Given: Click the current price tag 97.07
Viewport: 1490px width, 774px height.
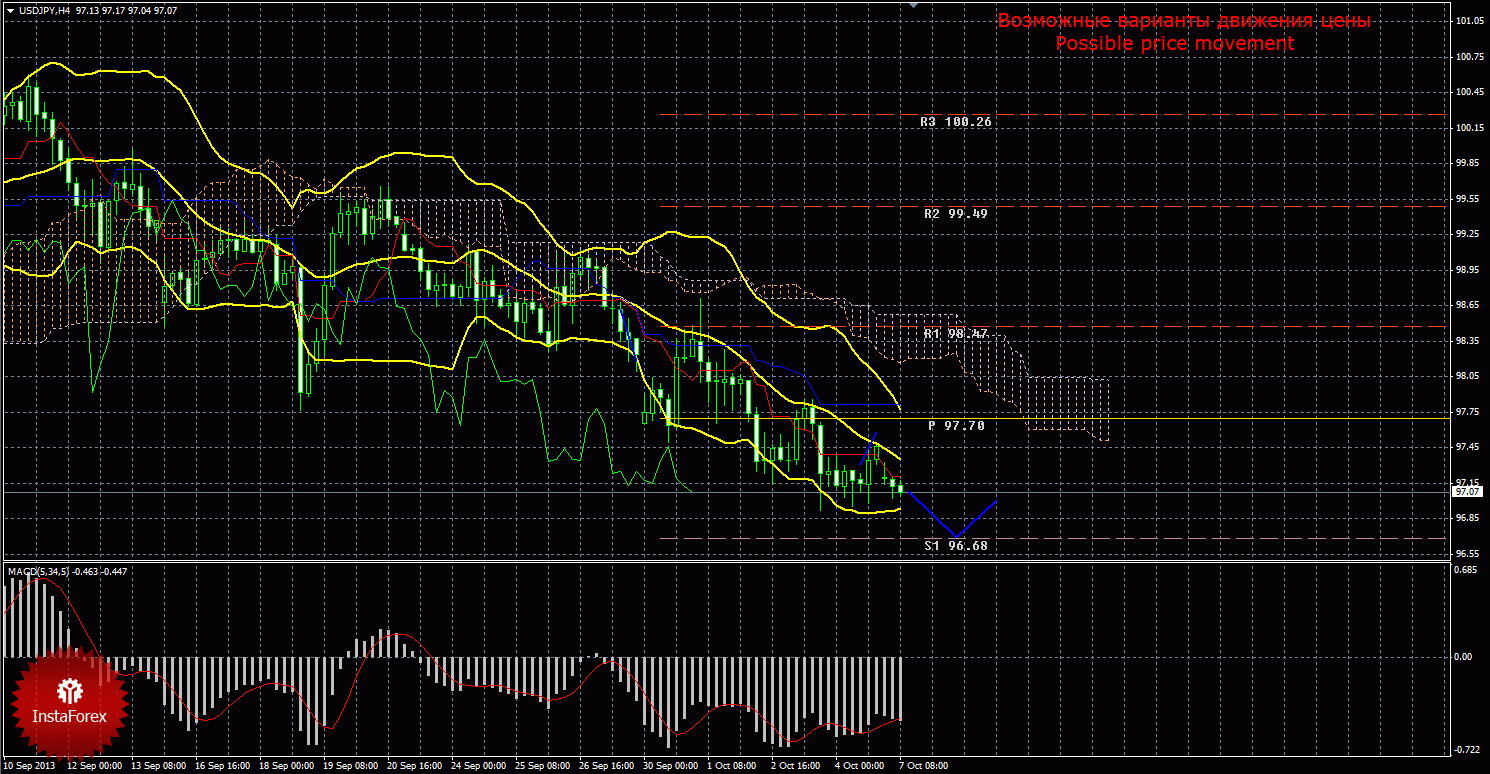Looking at the screenshot, I should click(1467, 492).
